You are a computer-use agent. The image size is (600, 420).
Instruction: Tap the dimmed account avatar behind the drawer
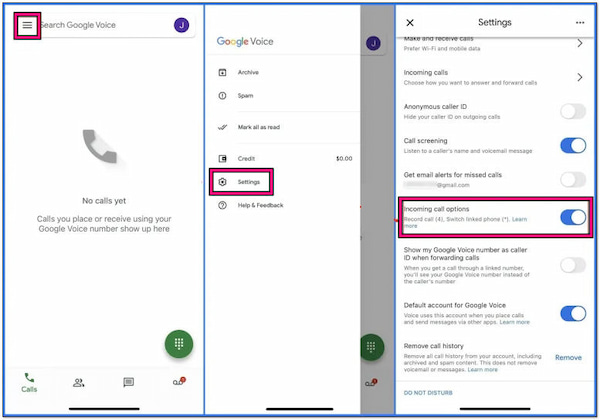373,43
